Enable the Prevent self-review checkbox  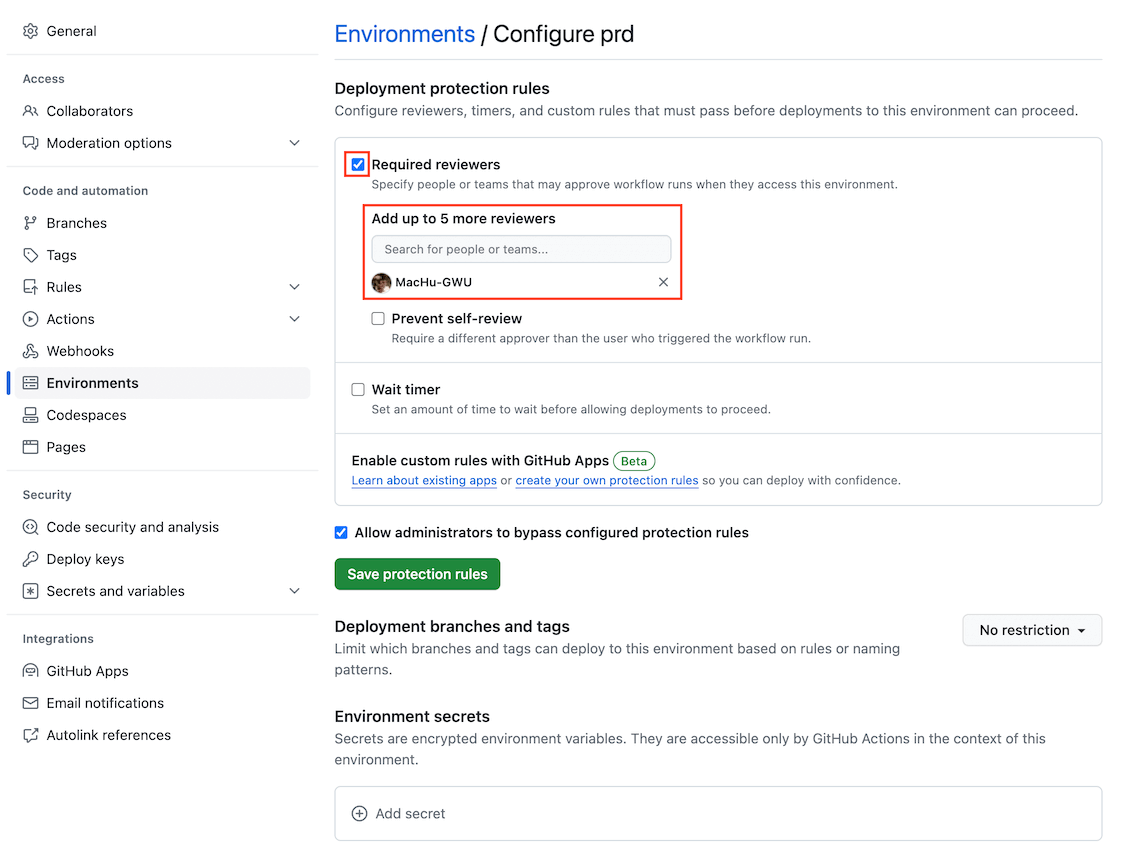pyautogui.click(x=378, y=318)
